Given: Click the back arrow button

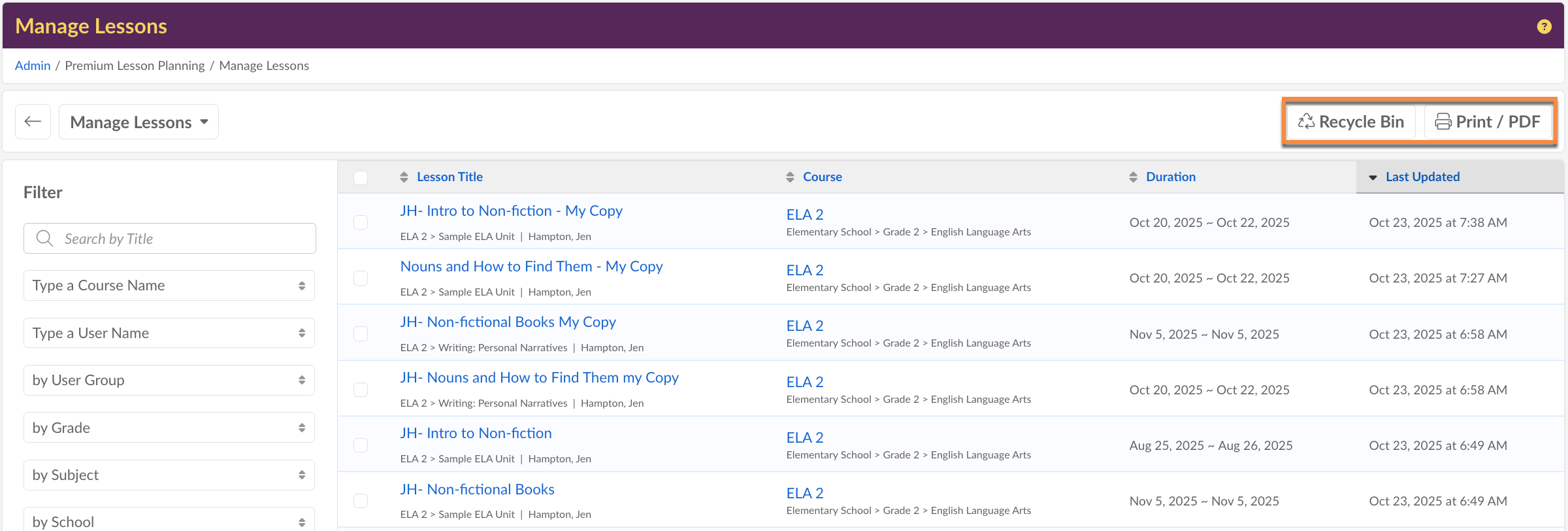Looking at the screenshot, I should [x=33, y=122].
